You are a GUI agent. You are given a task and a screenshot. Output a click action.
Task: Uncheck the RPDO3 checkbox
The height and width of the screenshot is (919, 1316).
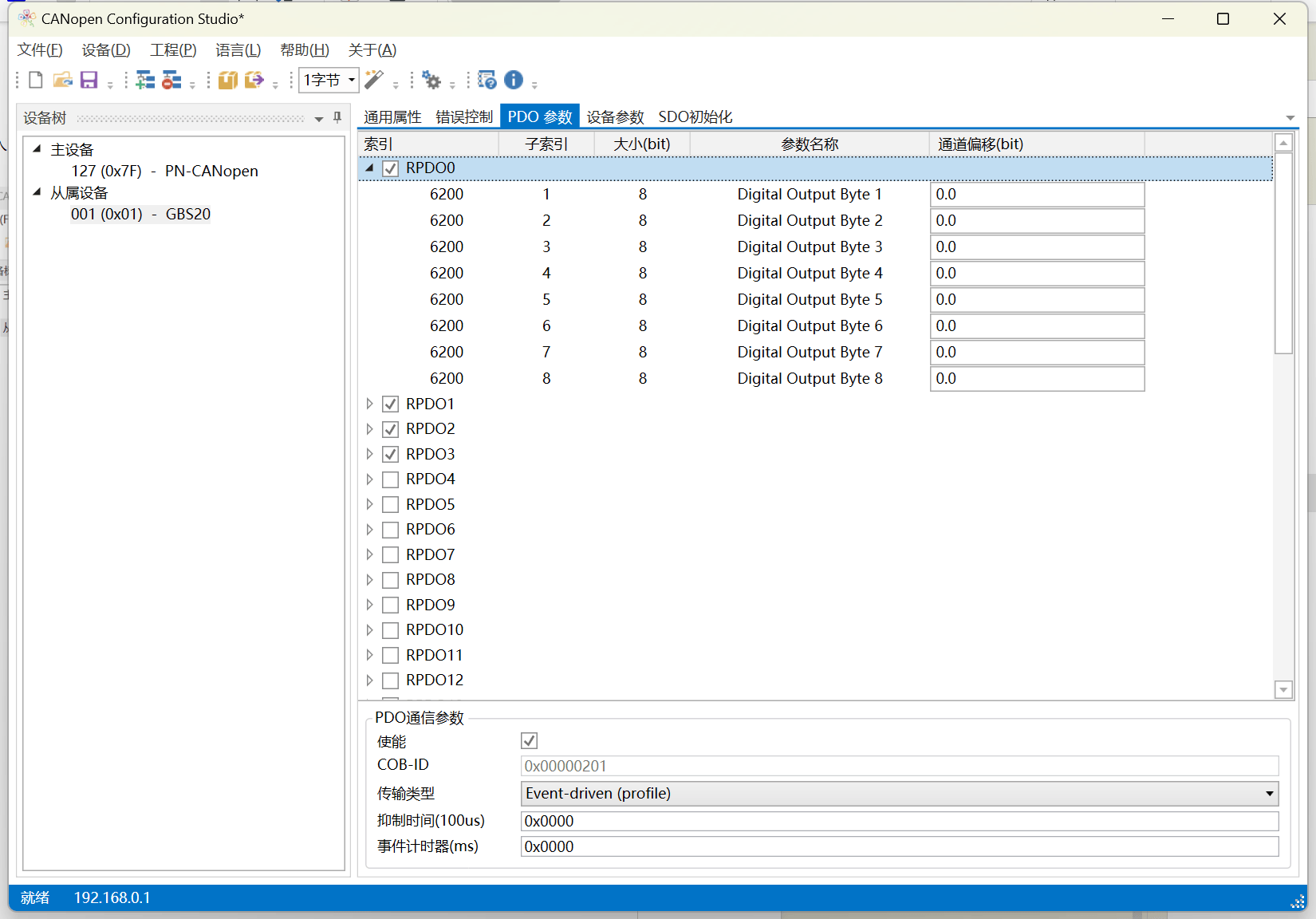click(x=390, y=454)
